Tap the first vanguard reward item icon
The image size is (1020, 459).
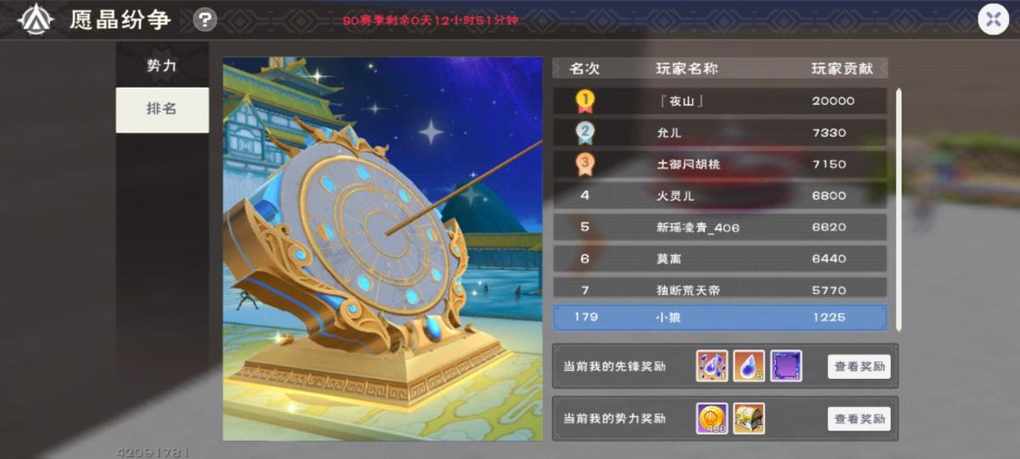coord(712,366)
